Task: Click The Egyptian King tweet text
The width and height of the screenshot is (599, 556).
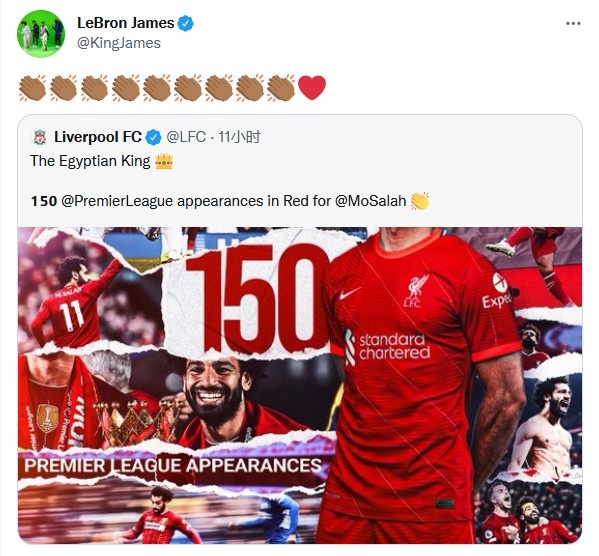Action: click(x=90, y=161)
